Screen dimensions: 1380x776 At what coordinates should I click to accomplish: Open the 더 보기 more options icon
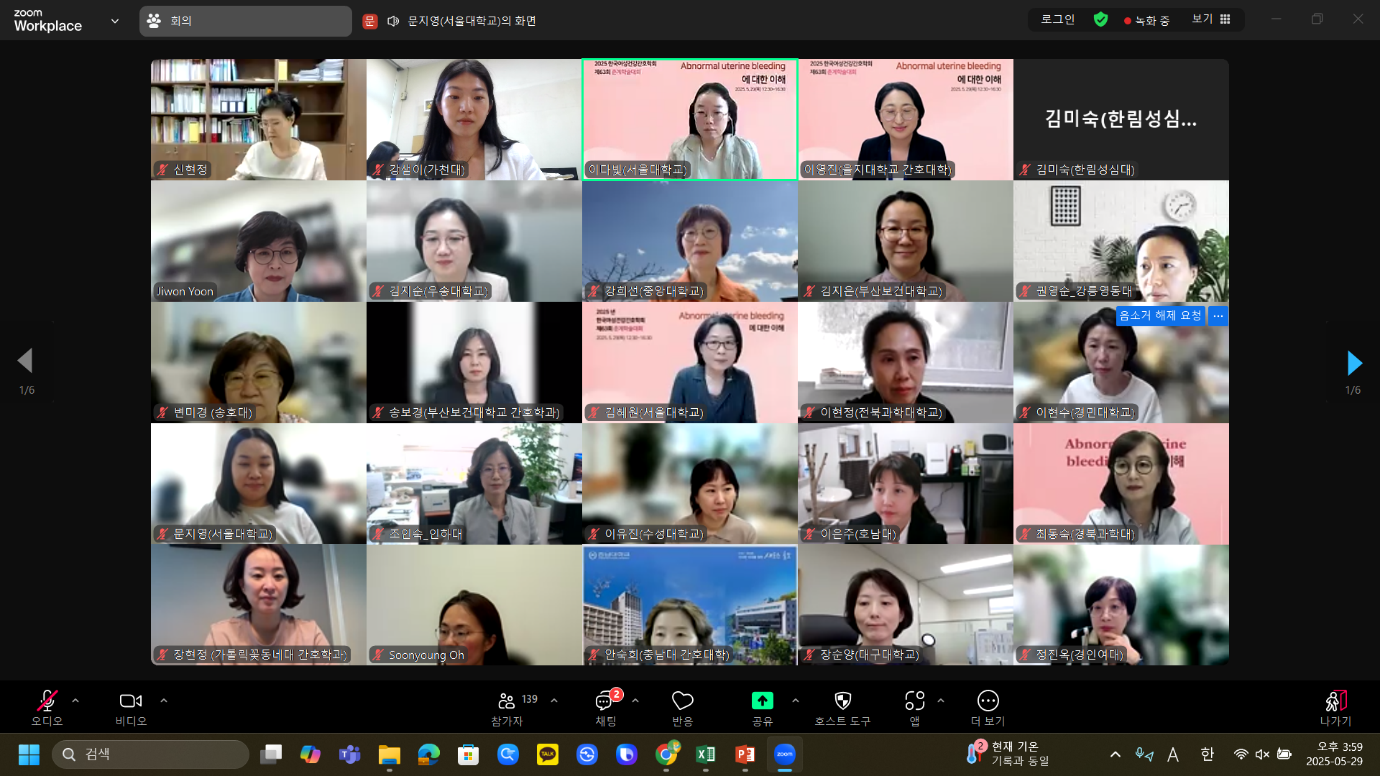point(988,702)
